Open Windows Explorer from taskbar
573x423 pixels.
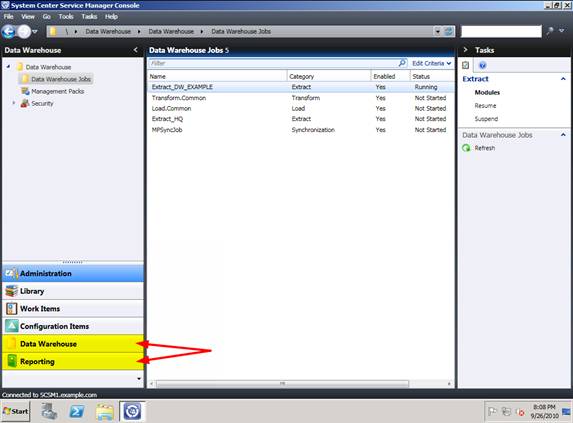[x=105, y=412]
